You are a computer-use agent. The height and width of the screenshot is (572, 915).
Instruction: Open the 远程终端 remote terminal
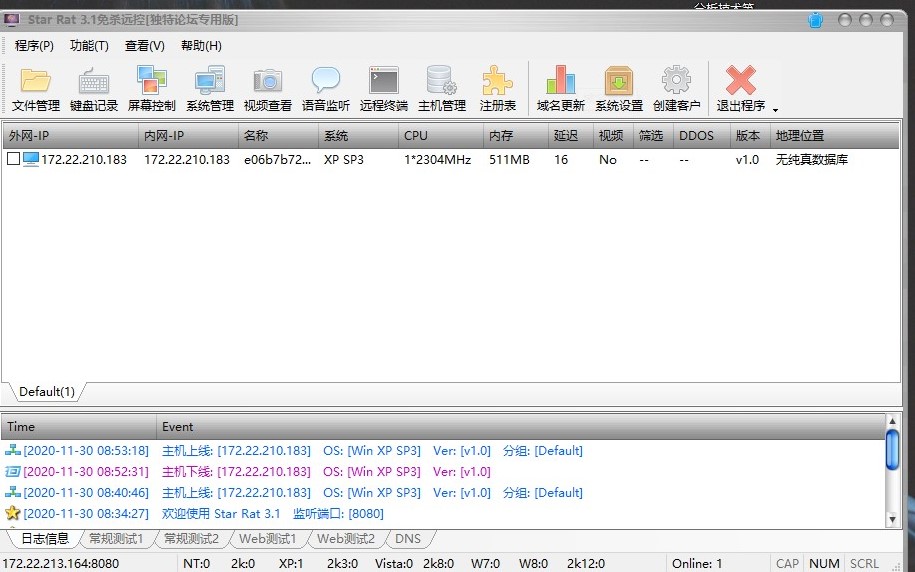coord(383,89)
